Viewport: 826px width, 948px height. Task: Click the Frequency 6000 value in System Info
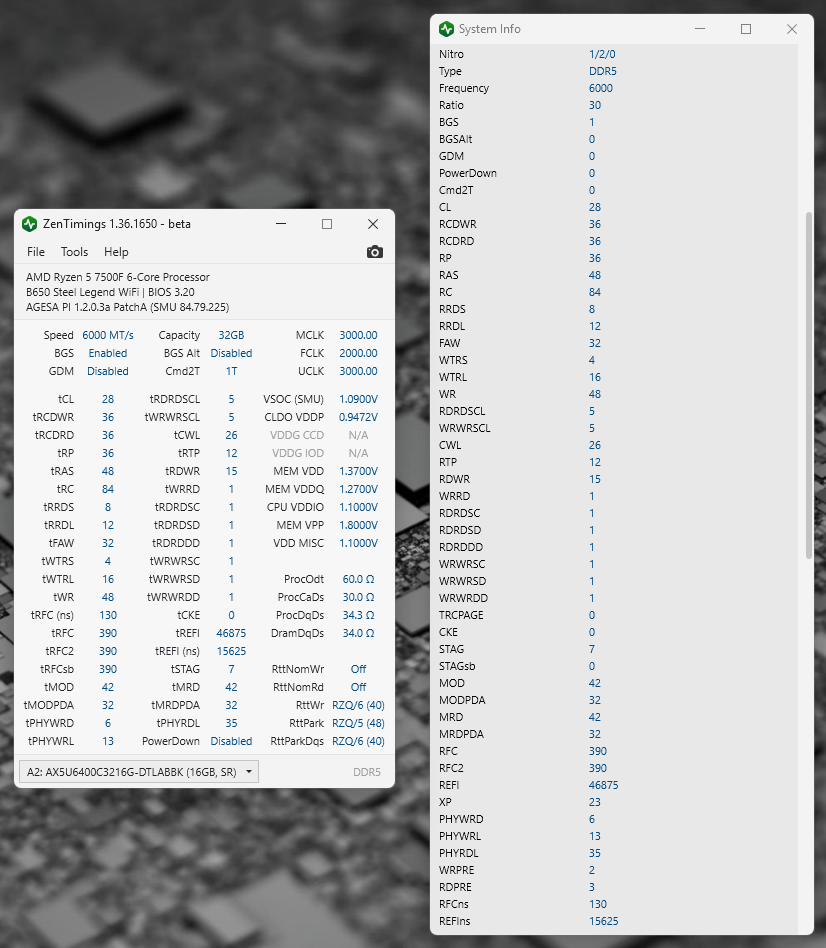point(600,88)
